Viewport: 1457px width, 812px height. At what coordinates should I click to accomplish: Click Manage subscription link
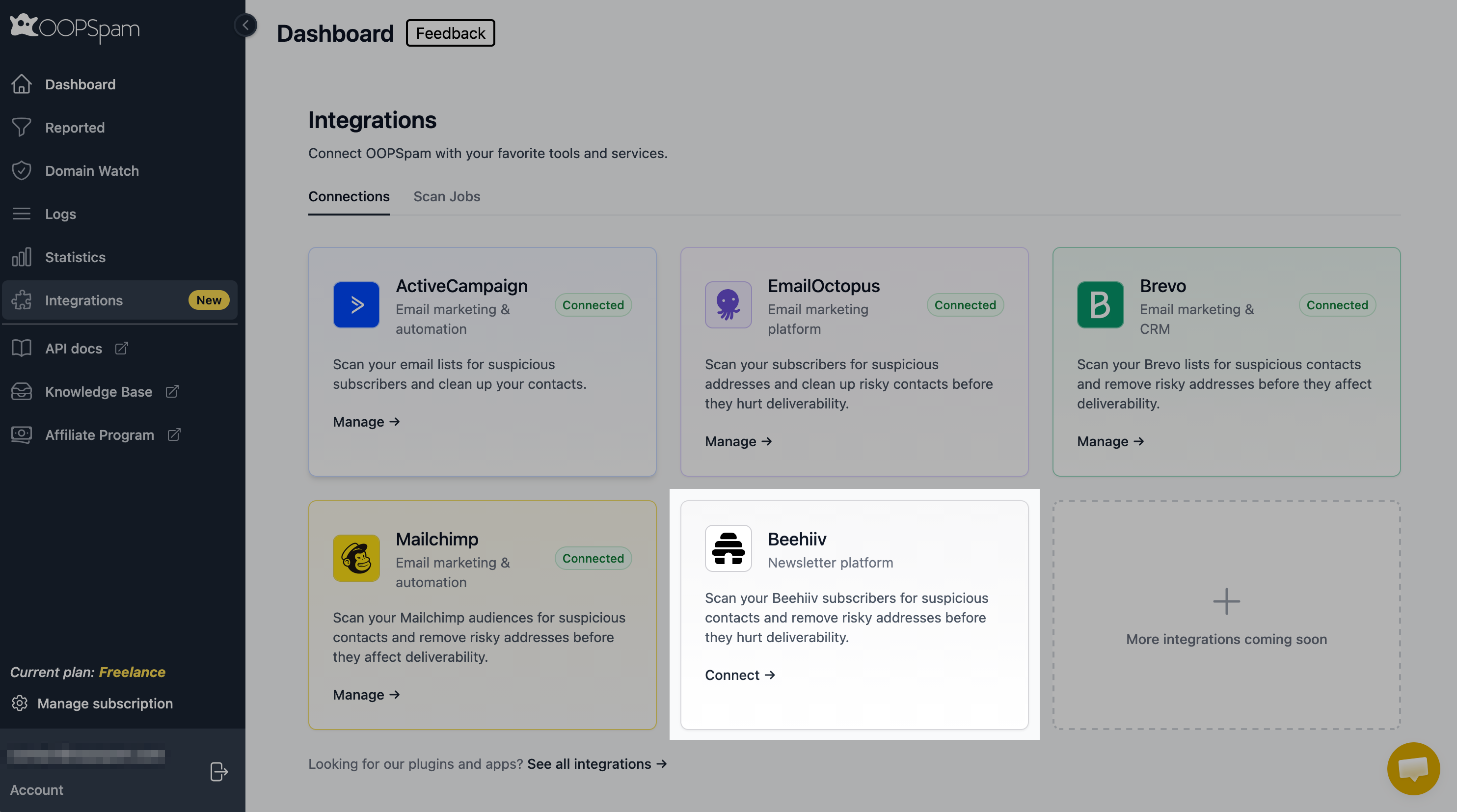pos(105,703)
